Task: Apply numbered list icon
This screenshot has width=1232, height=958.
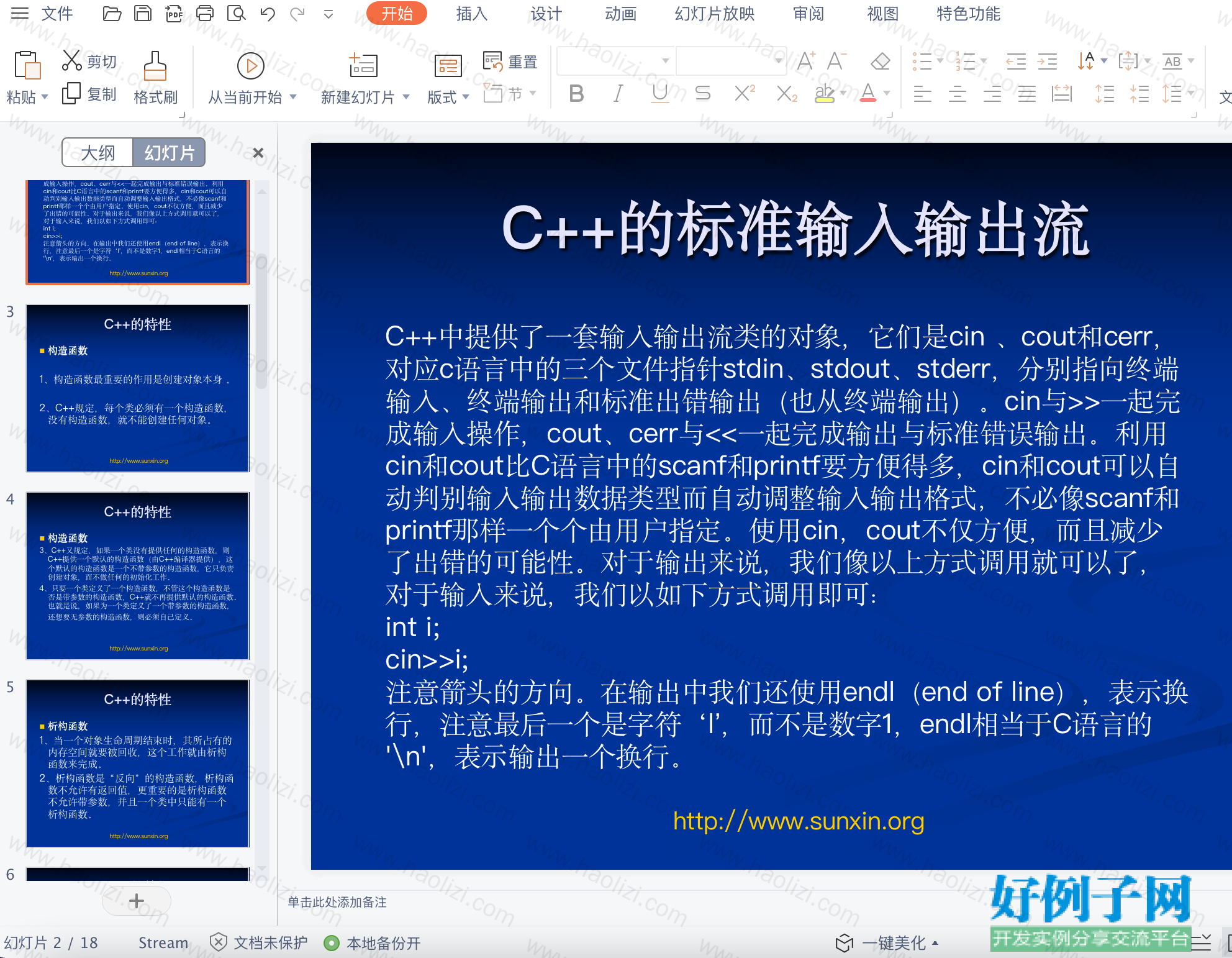Action: [x=965, y=61]
